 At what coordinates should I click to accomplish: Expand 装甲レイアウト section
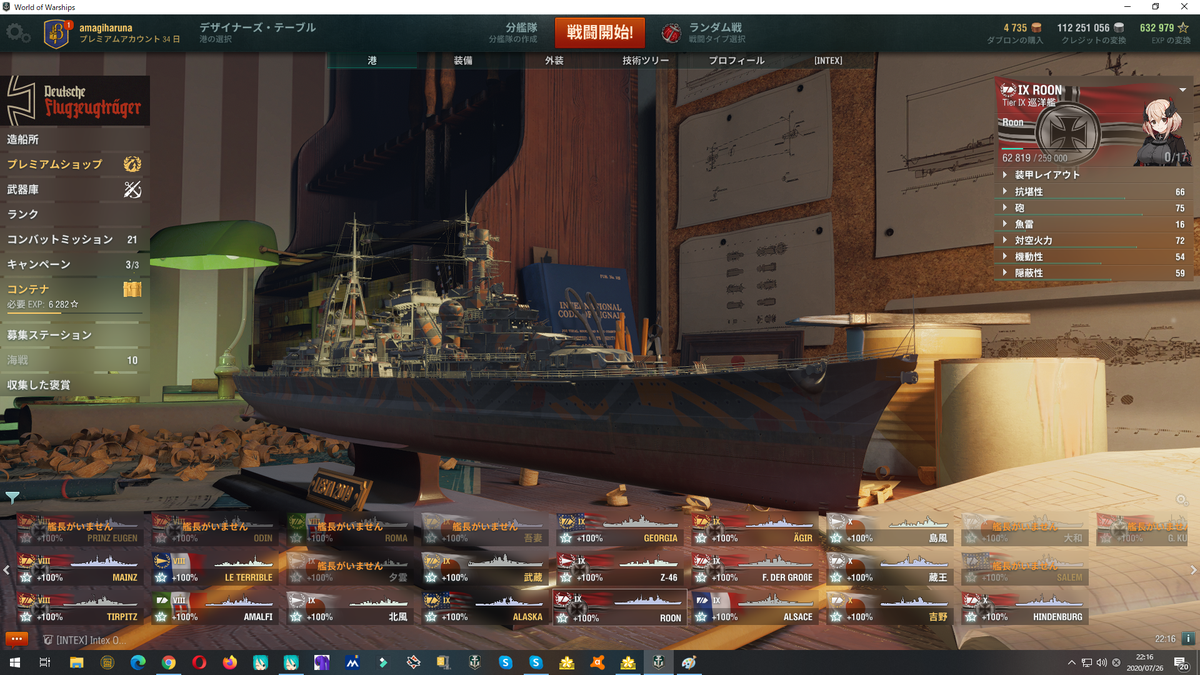[1093, 175]
